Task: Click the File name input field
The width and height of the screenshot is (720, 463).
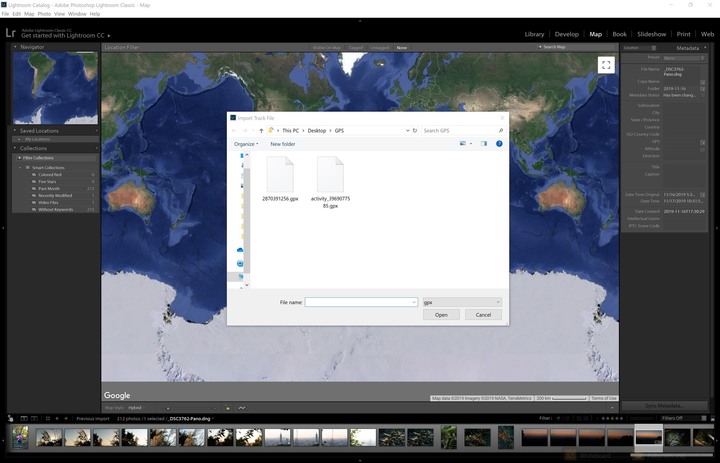Action: coord(360,302)
